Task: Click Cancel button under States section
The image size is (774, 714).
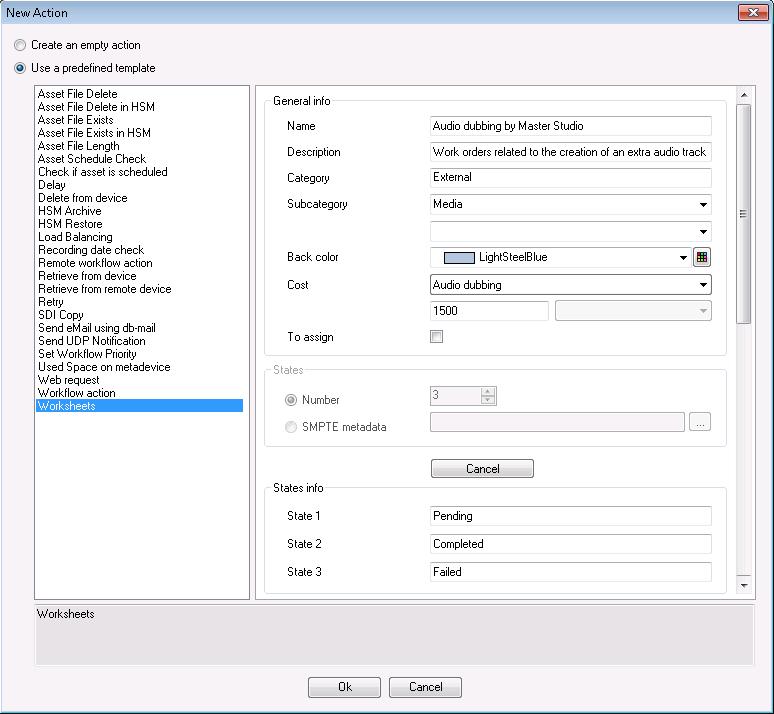Action: (x=482, y=469)
